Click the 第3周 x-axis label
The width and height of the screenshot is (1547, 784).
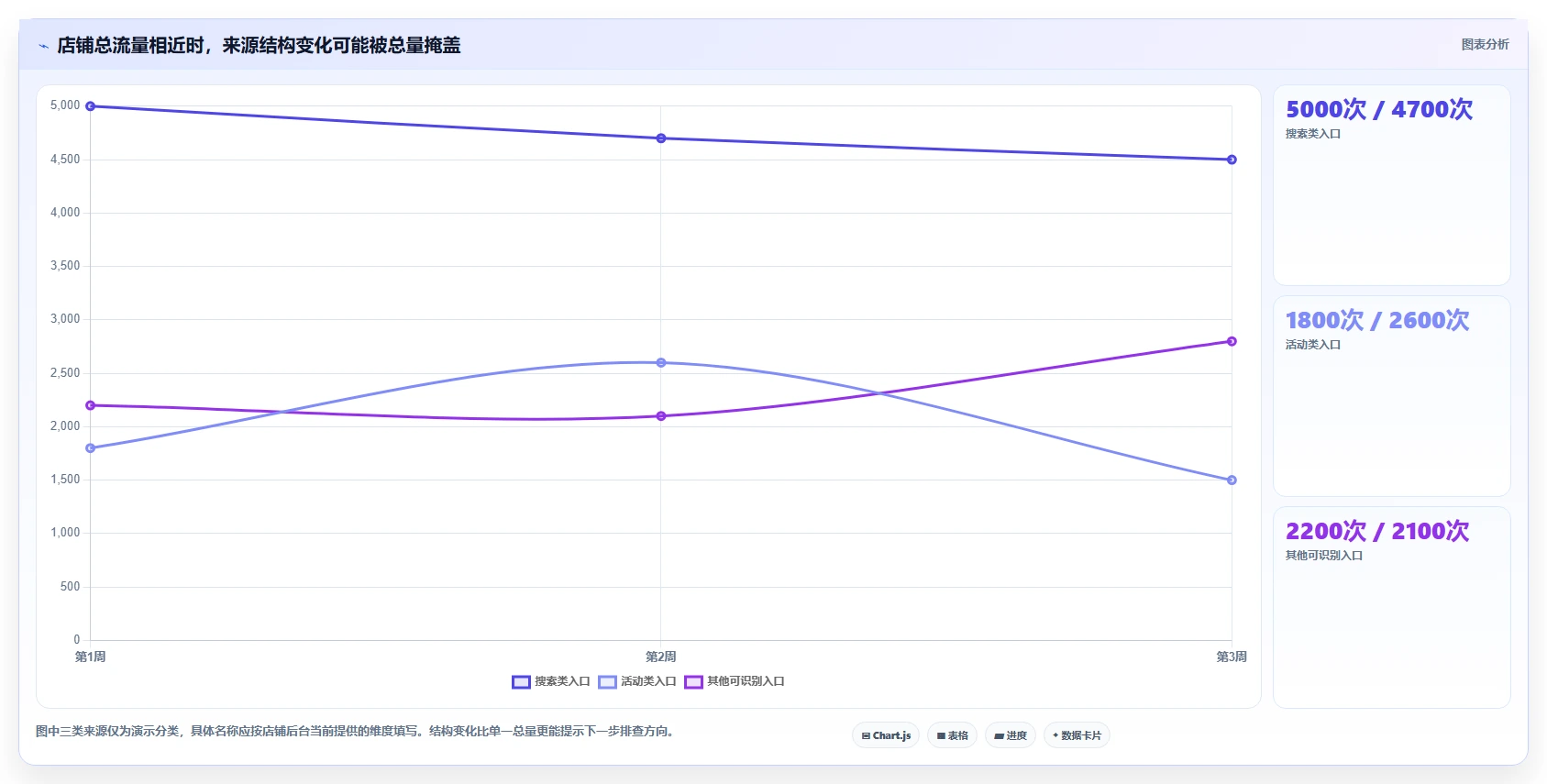point(1232,657)
